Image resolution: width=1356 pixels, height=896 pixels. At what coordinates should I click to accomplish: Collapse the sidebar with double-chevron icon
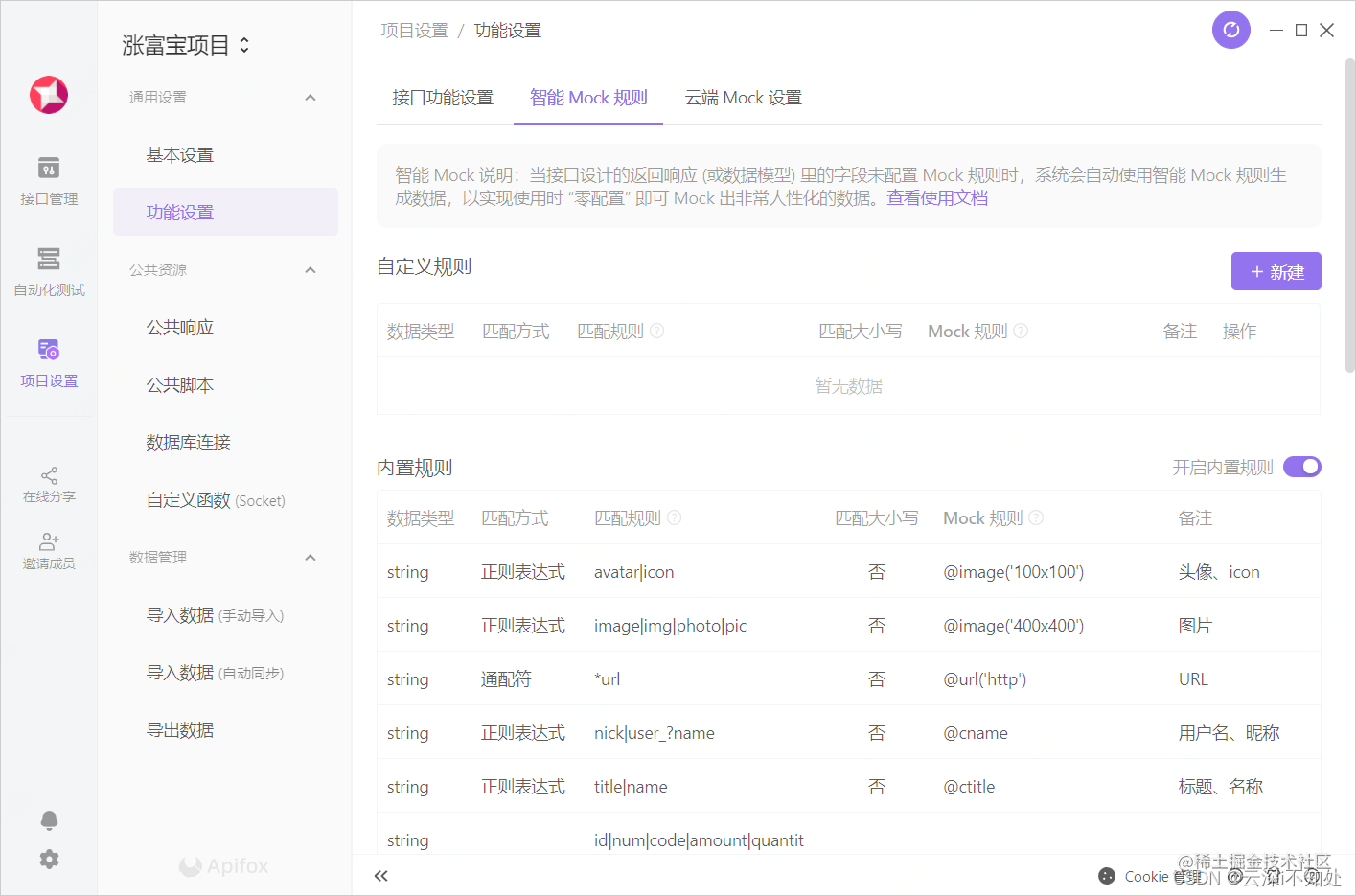point(381,876)
